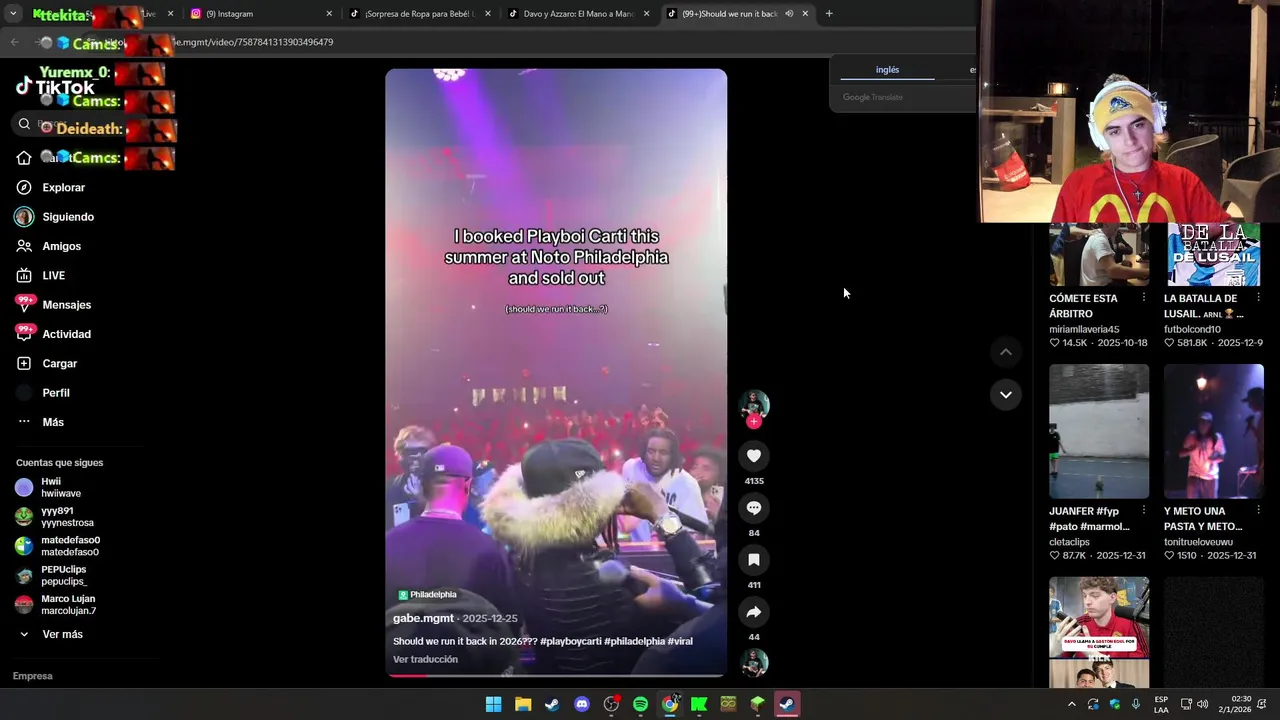Click the #philadelphia hashtag in caption
The image size is (1280, 720).
[634, 641]
